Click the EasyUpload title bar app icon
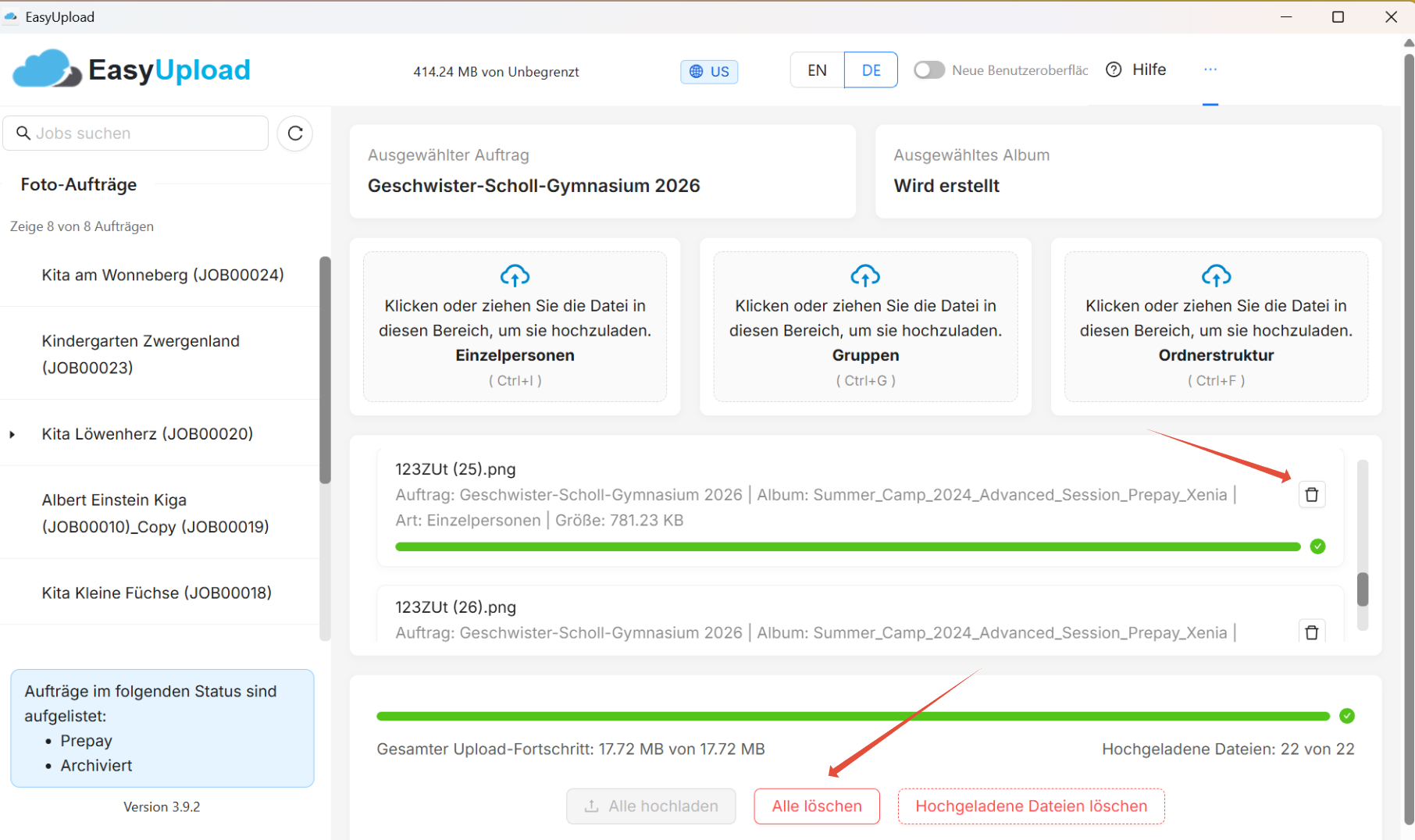Screen dimensions: 1415x840 (x=11, y=17)
